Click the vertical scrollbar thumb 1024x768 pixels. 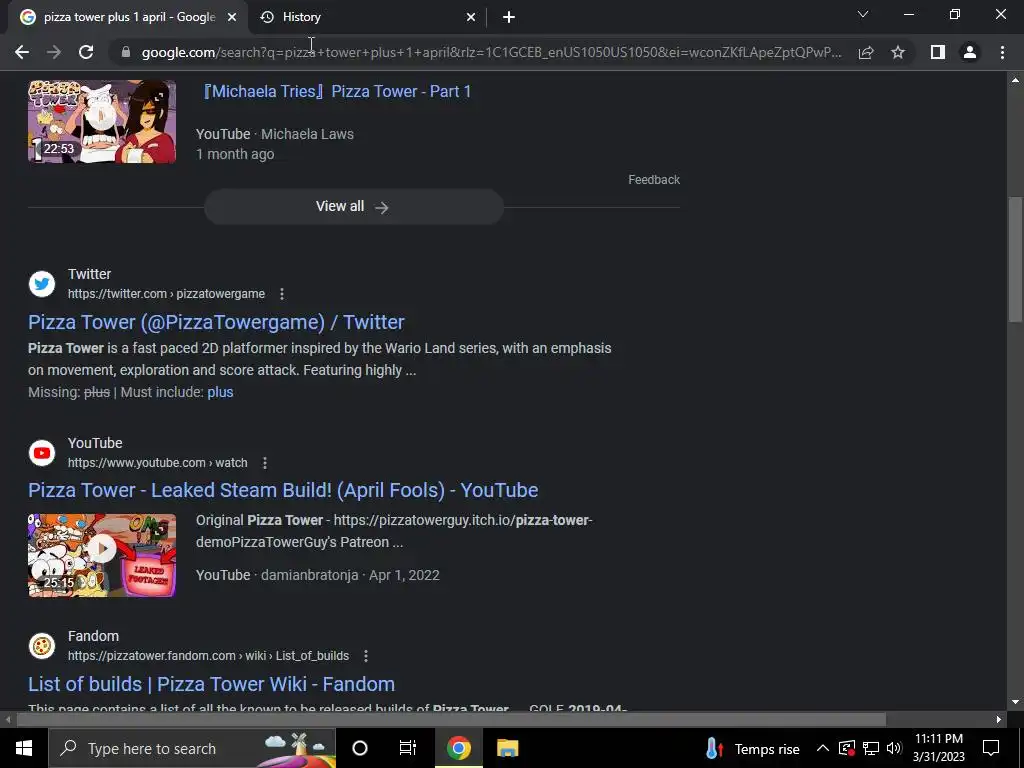[1015, 259]
